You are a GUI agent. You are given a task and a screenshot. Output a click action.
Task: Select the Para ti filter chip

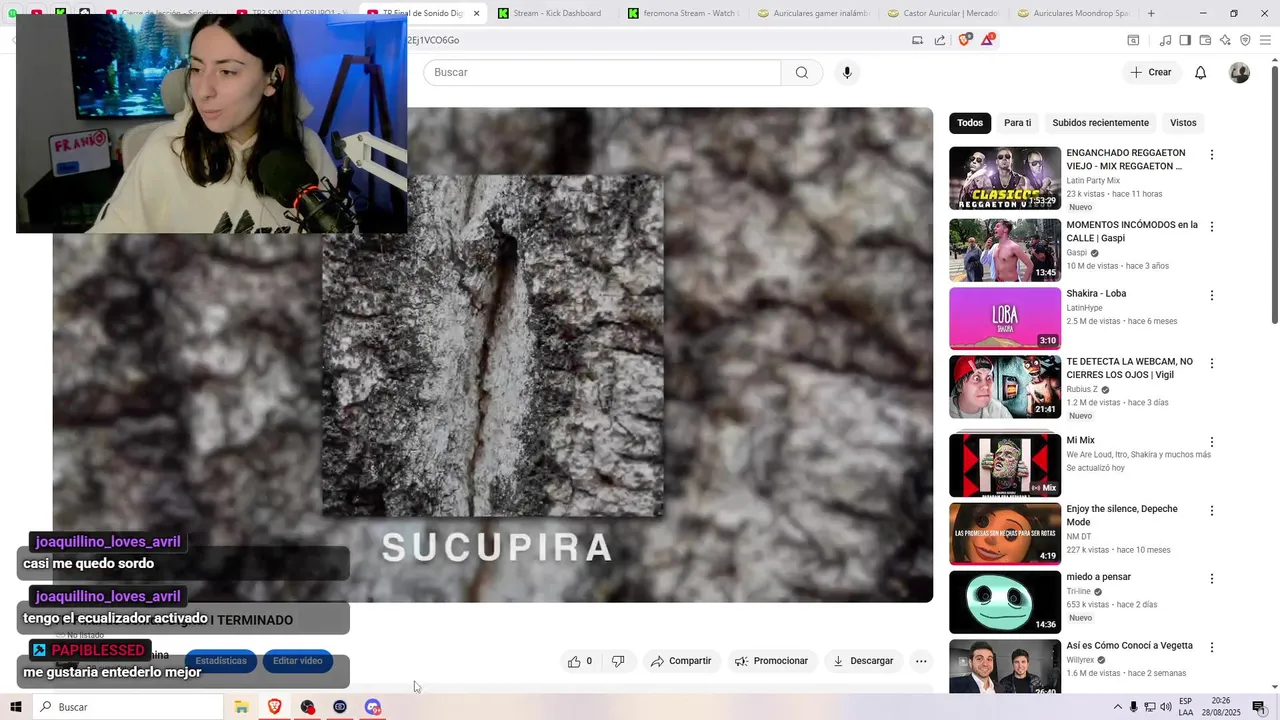[x=1017, y=123]
